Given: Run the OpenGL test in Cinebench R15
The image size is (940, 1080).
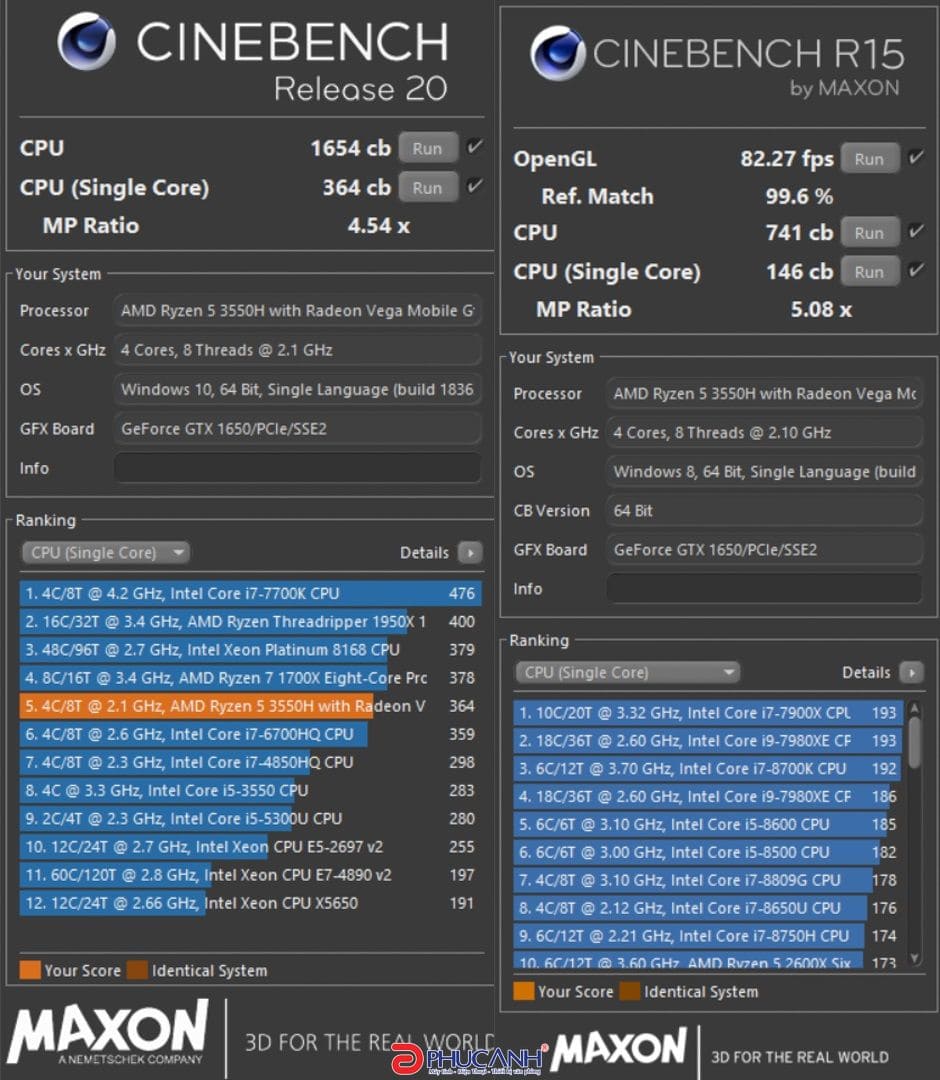Looking at the screenshot, I should 870,159.
